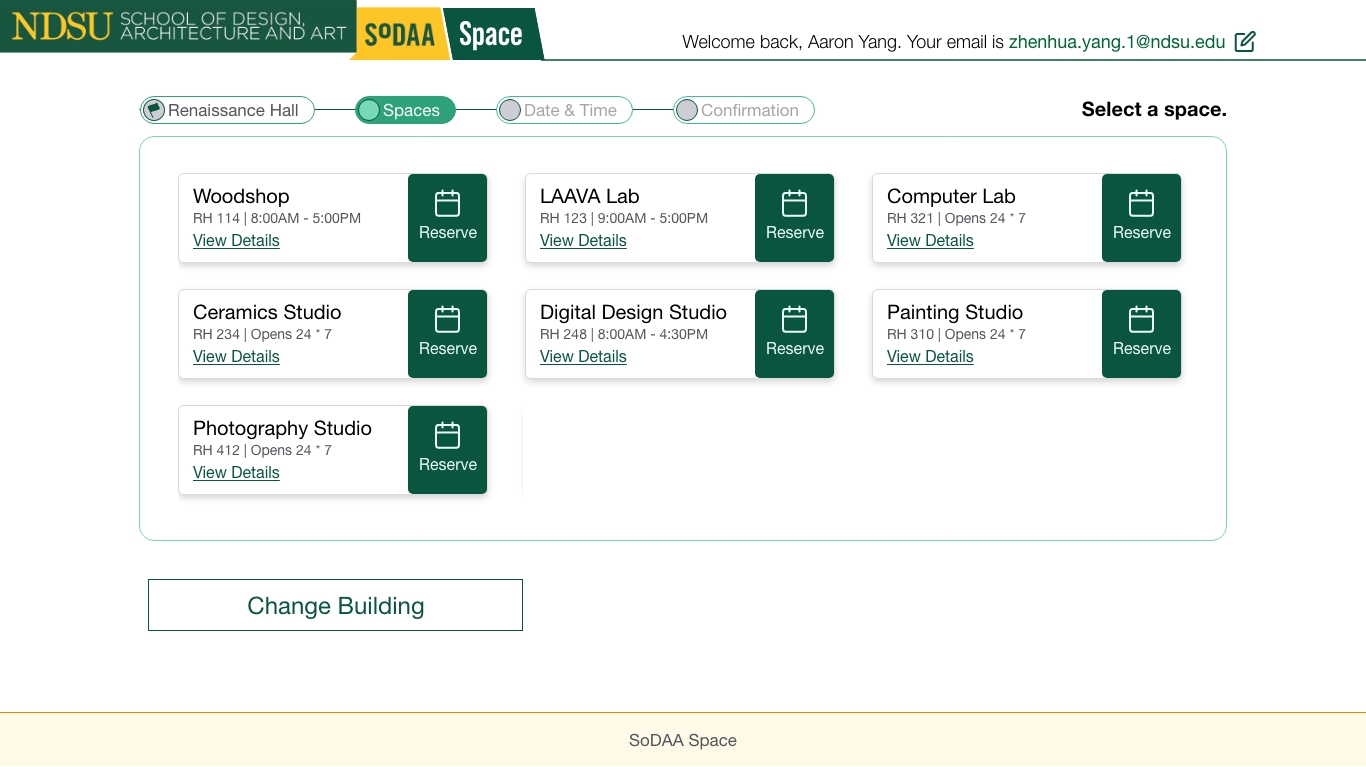Open View Details for Painting Studio

point(930,357)
